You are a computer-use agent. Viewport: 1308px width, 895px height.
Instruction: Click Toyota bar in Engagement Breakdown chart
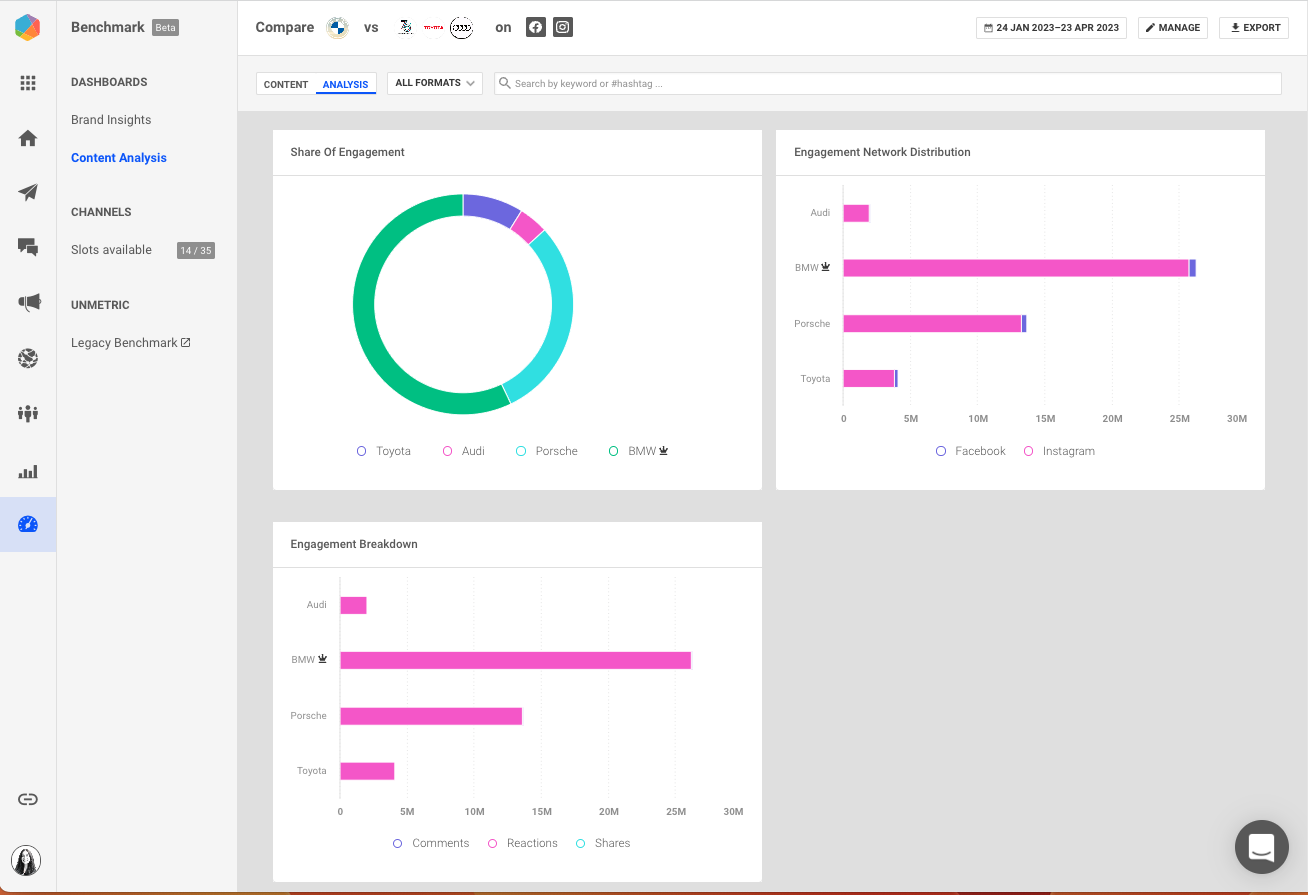tap(367, 771)
